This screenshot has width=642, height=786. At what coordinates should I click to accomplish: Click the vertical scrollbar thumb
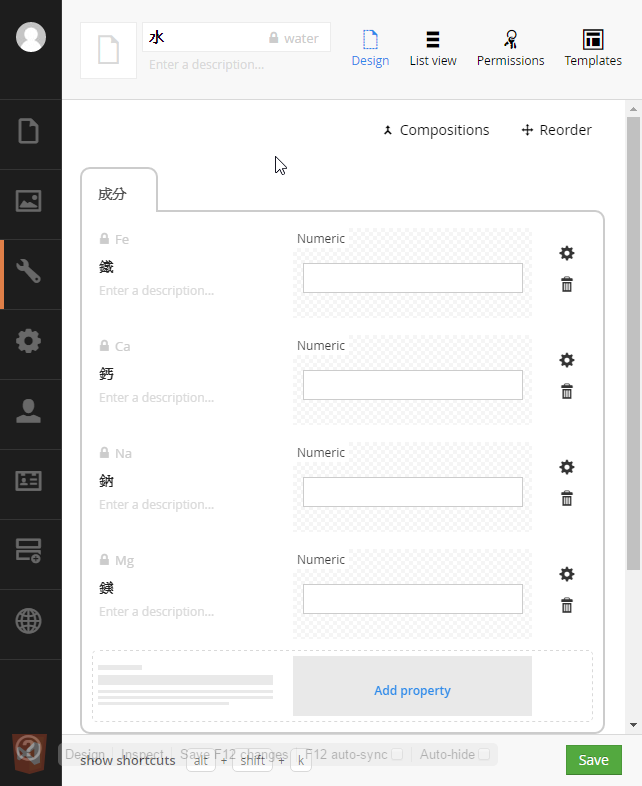pyautogui.click(x=633, y=343)
